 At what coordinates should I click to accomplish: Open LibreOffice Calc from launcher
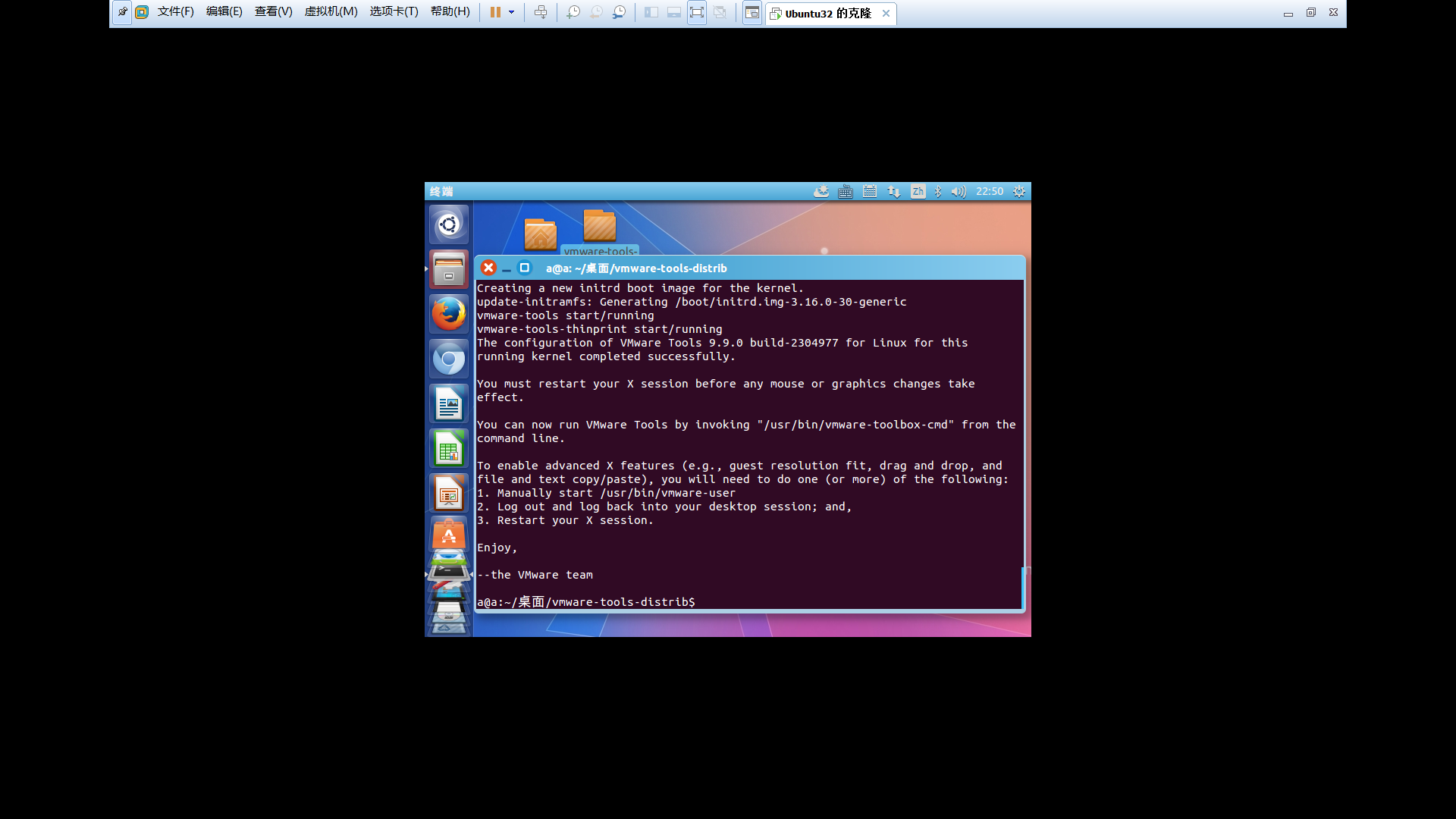click(x=449, y=448)
